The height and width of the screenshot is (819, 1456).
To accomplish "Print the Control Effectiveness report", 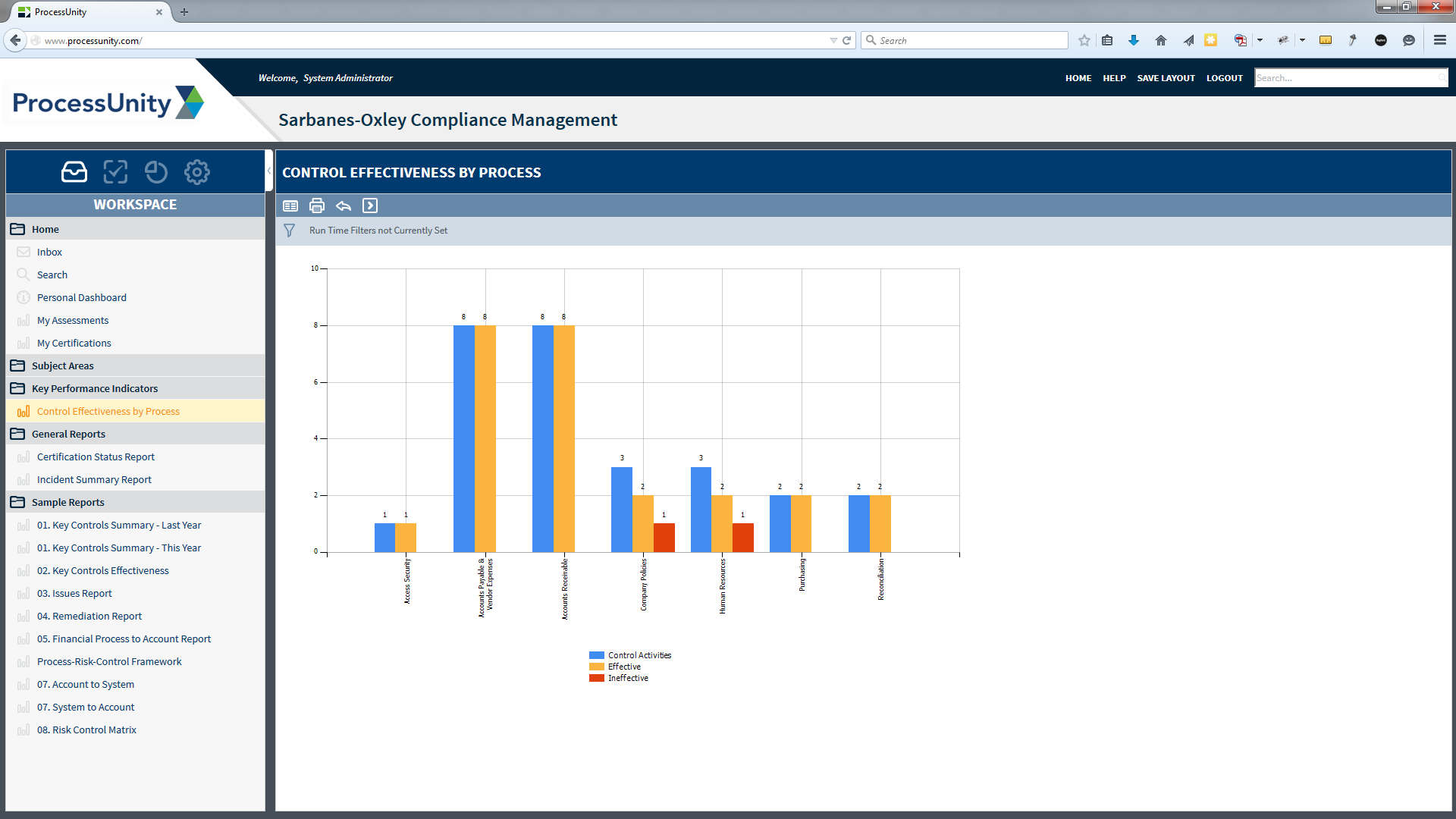I will pyautogui.click(x=317, y=206).
